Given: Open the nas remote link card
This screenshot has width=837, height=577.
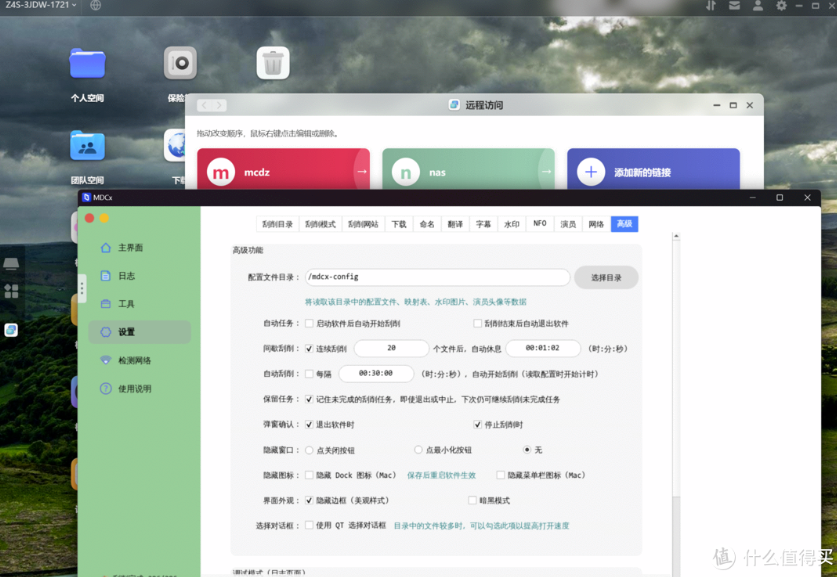Looking at the screenshot, I should tap(469, 169).
